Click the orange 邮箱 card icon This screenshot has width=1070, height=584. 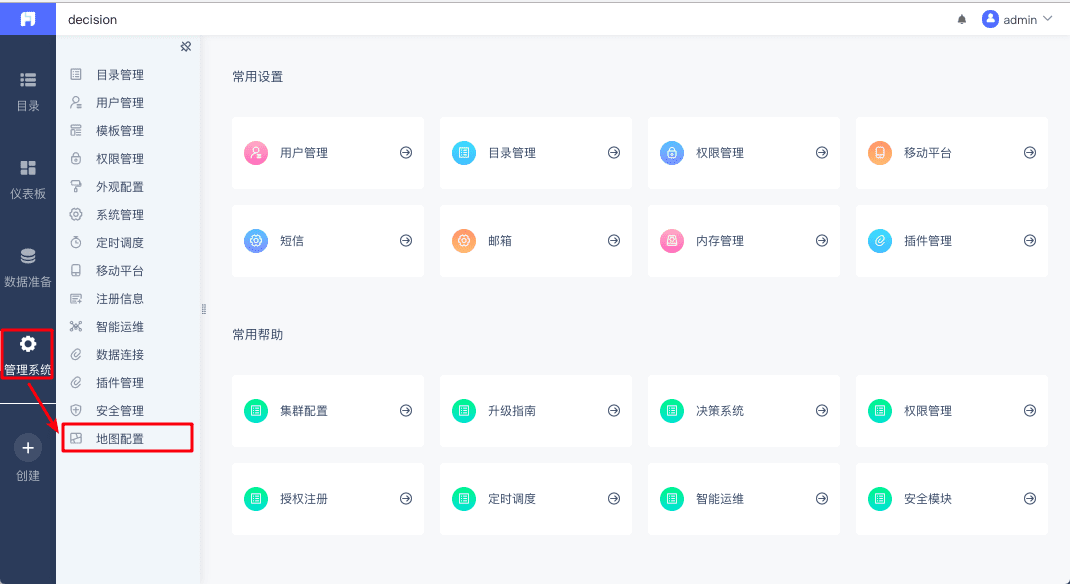(x=464, y=241)
